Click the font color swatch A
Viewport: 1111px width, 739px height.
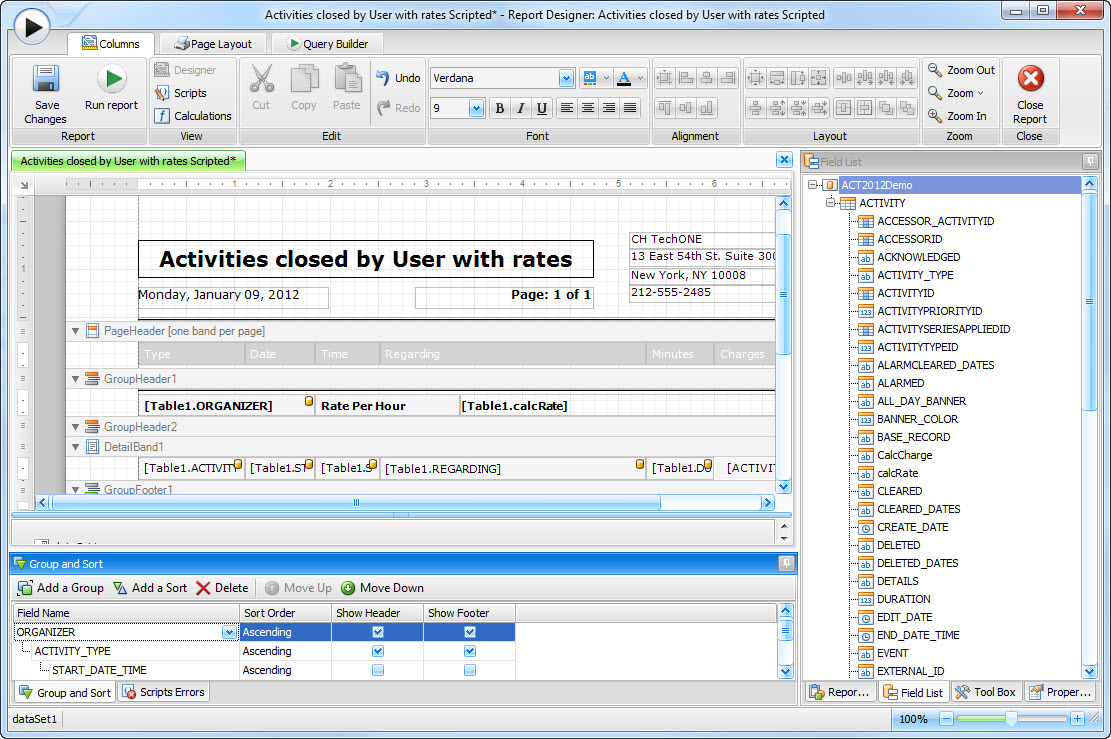pos(624,78)
